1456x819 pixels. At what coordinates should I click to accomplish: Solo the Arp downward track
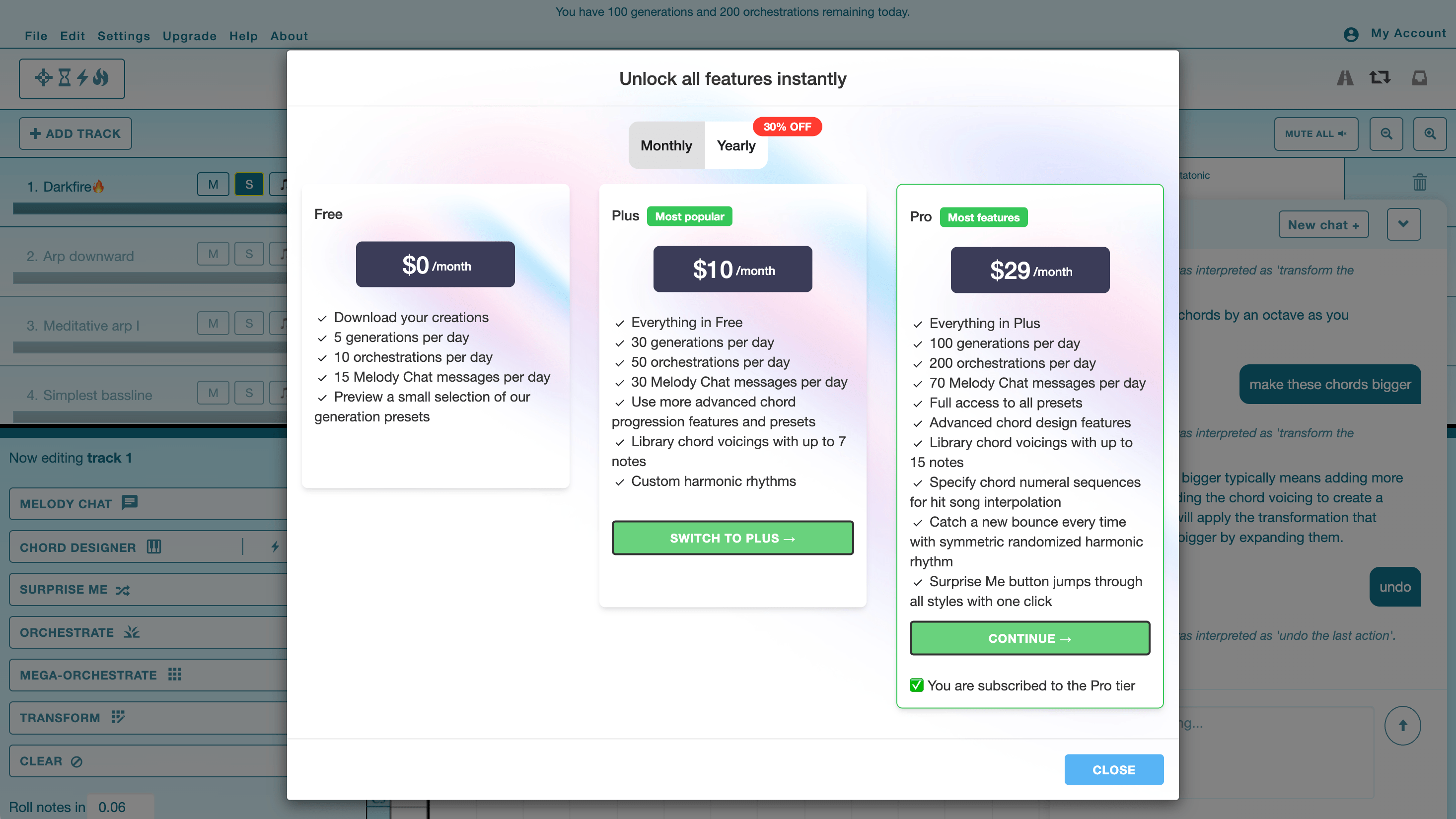(x=249, y=254)
